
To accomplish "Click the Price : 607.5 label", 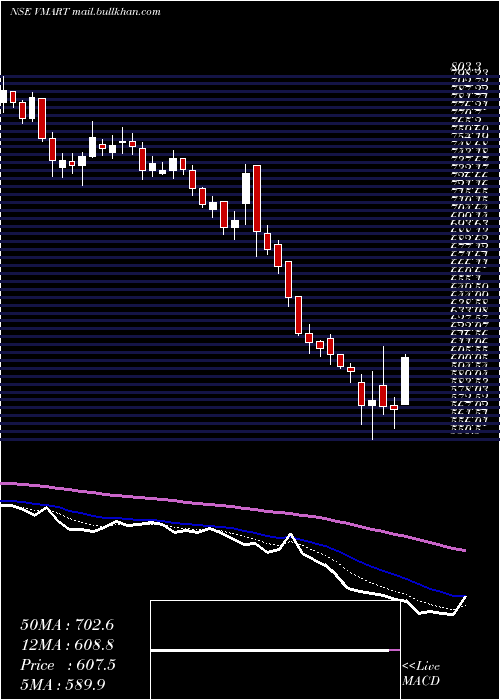I will pos(68,665).
